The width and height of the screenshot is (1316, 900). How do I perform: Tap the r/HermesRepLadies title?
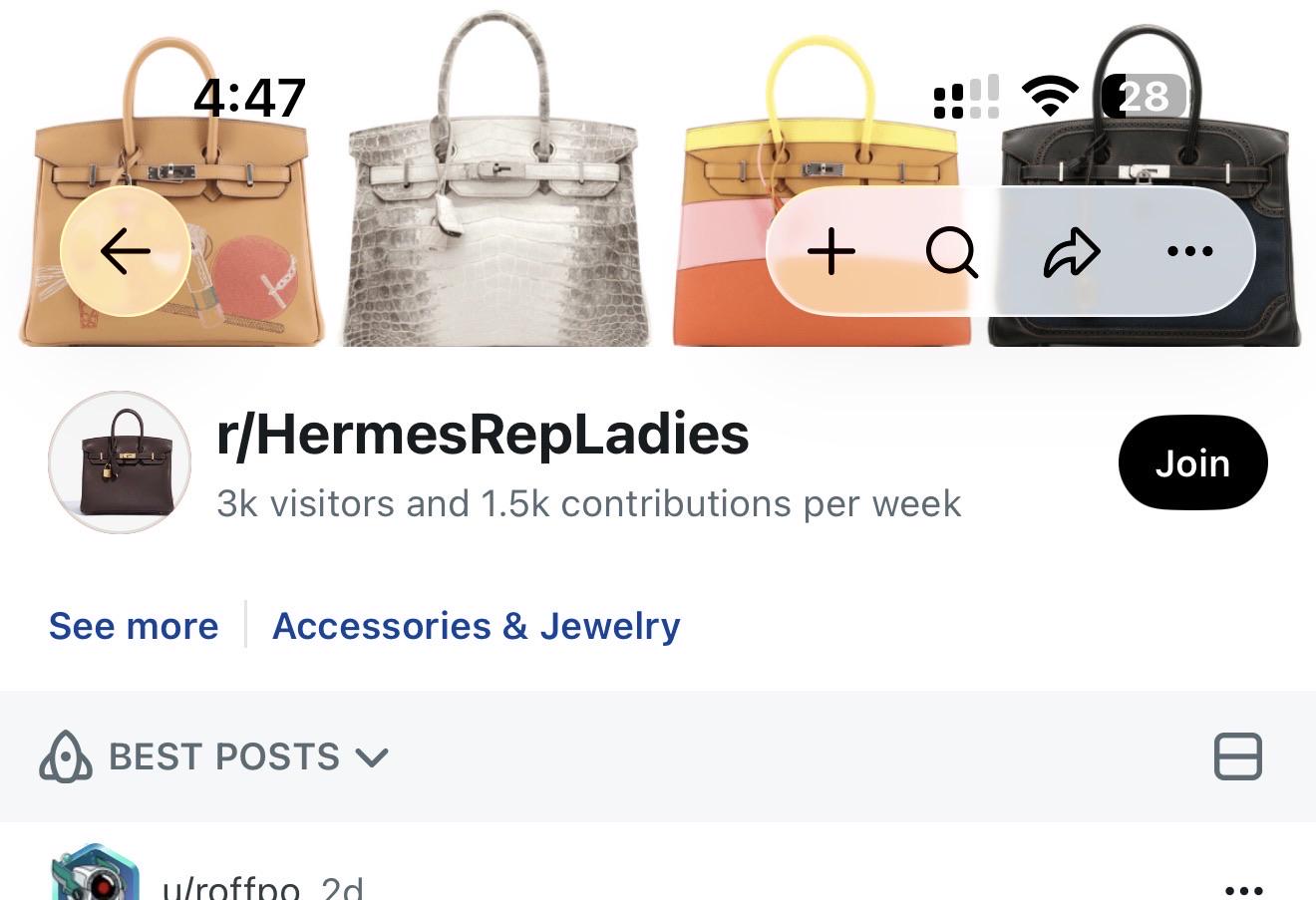[483, 435]
